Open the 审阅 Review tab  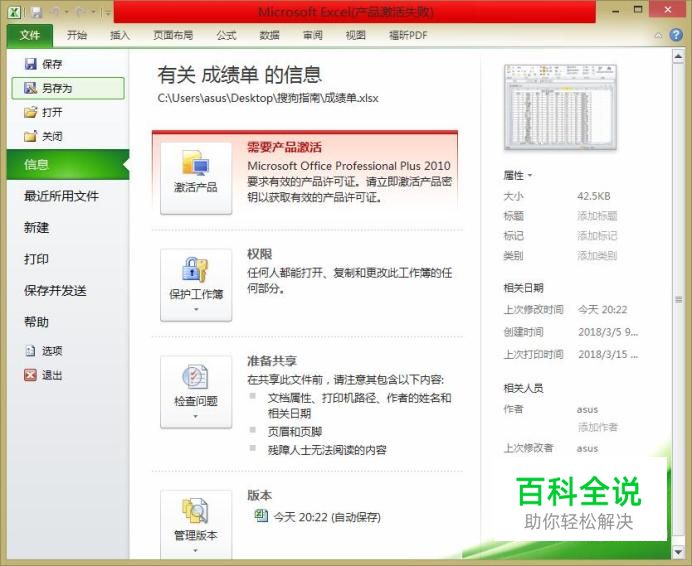tap(312, 35)
